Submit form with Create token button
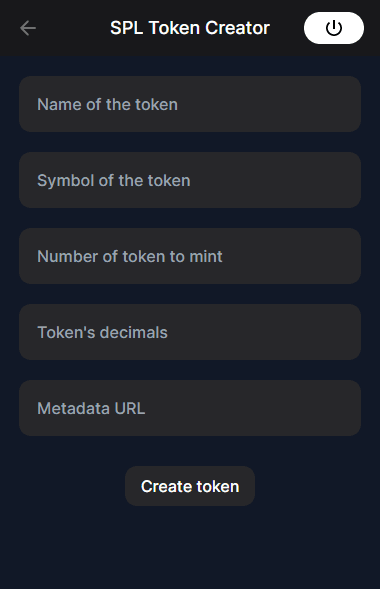 [x=190, y=486]
